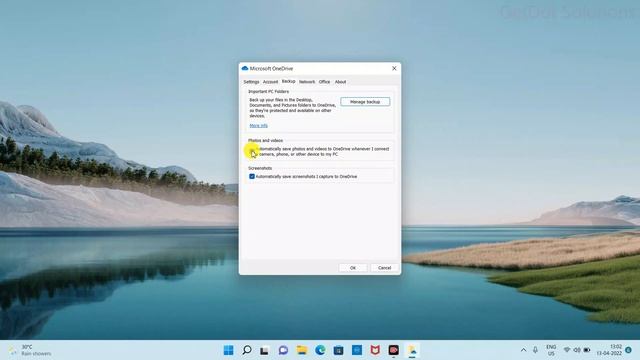Open the notification count badge
The width and height of the screenshot is (640, 360).
click(x=629, y=350)
